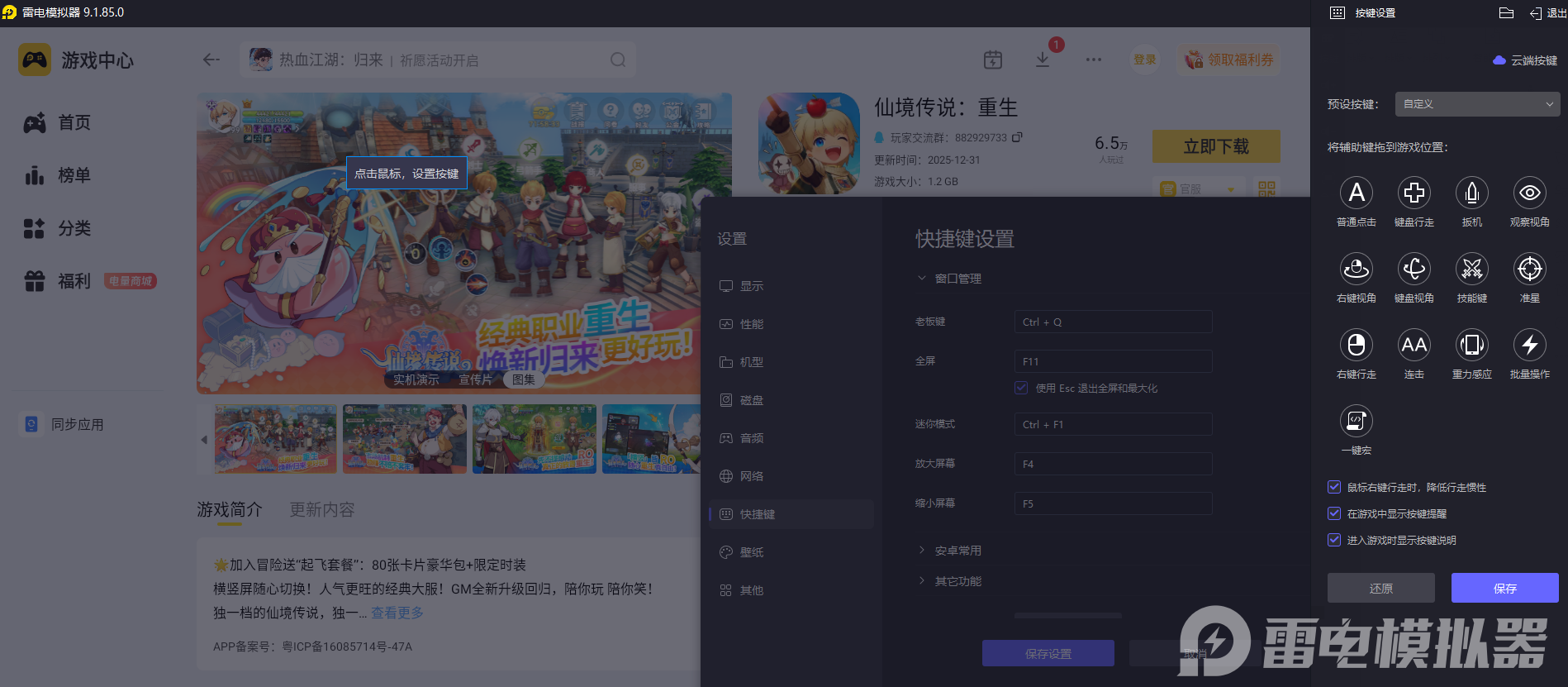Image resolution: width=1568 pixels, height=687 pixels.
Task: Click the 游戏中心 gamepad logo
Action: pos(35,60)
